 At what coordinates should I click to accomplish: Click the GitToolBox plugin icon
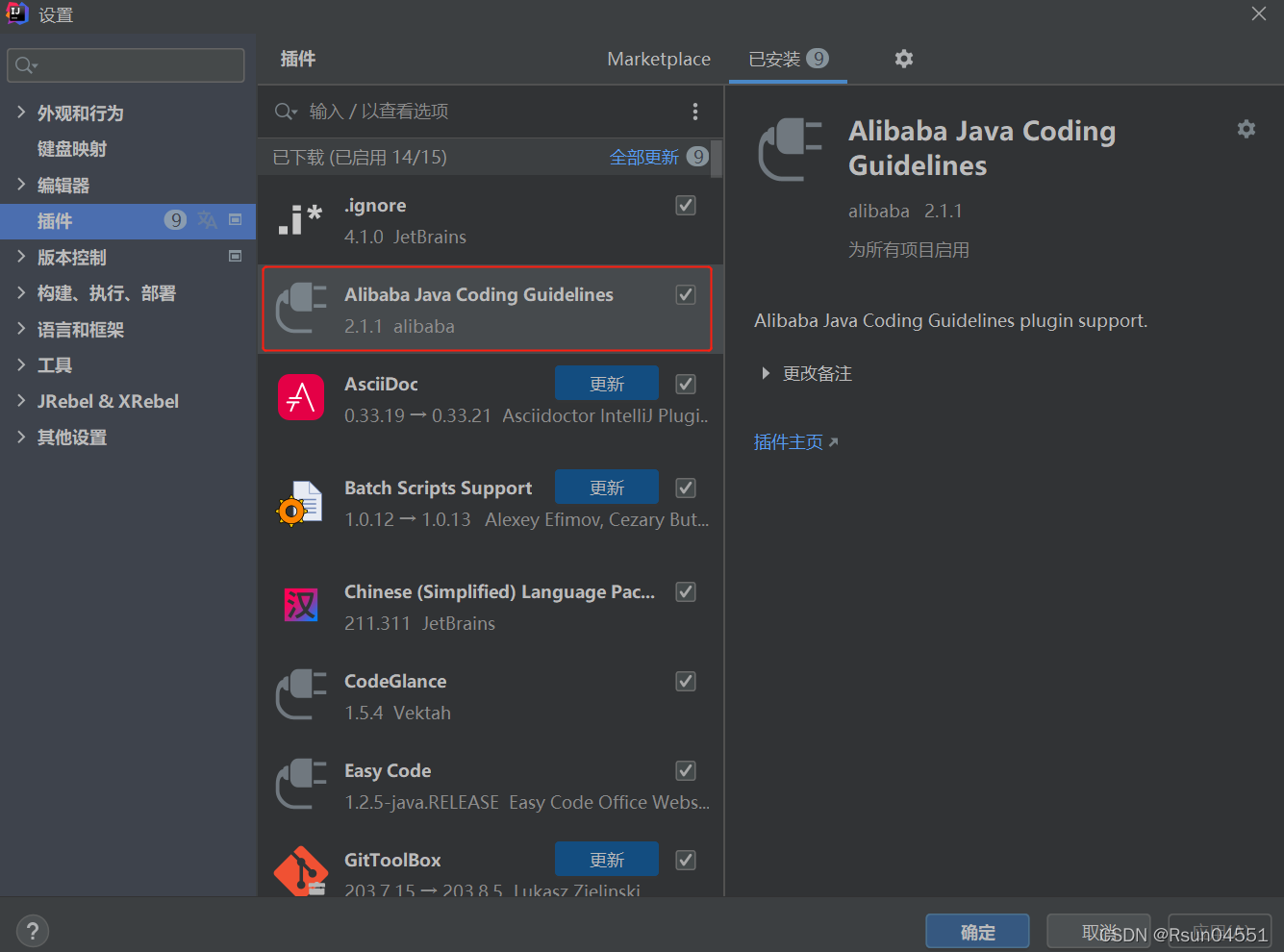click(x=301, y=871)
